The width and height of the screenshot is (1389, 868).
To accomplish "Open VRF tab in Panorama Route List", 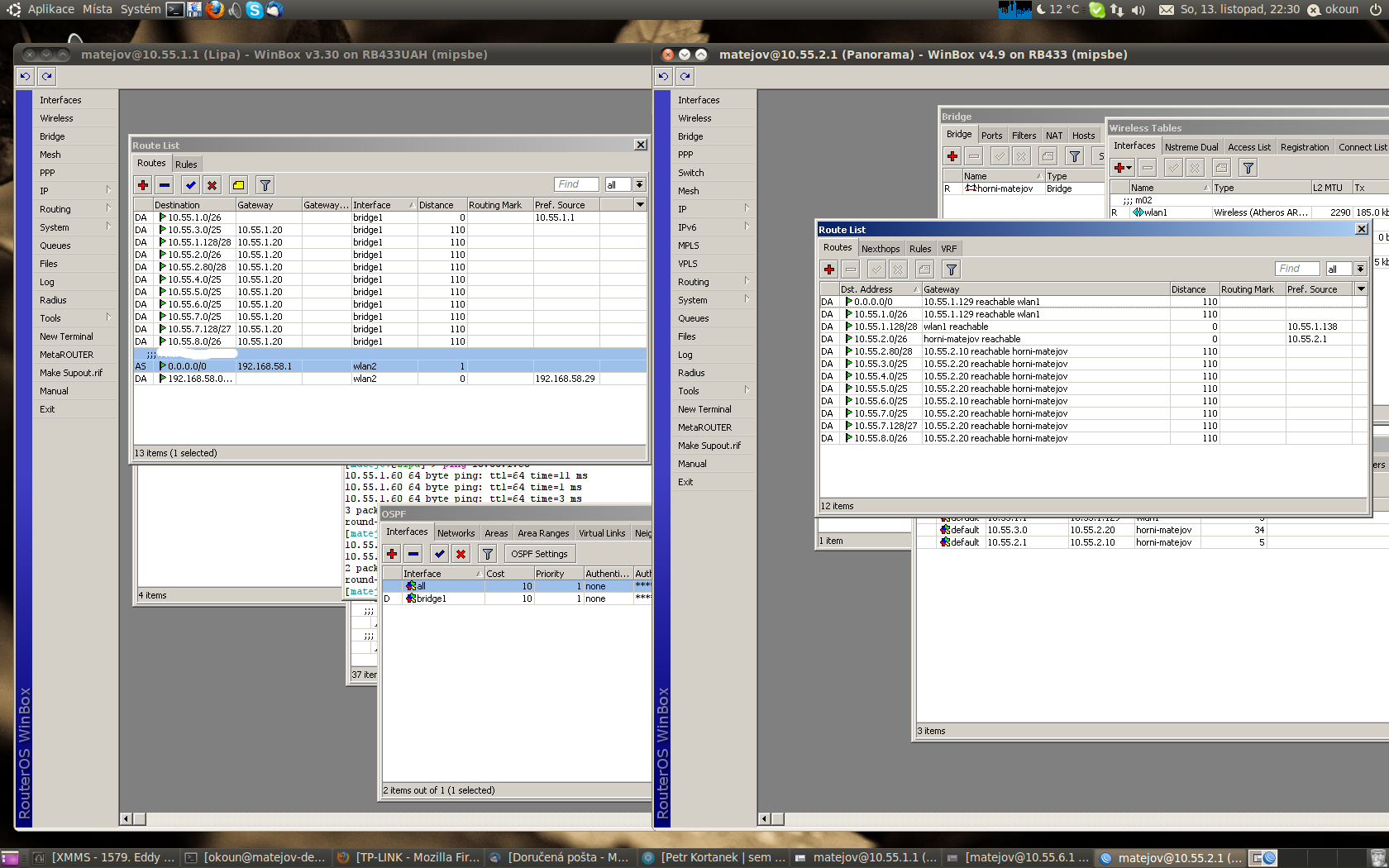I will coord(948,249).
